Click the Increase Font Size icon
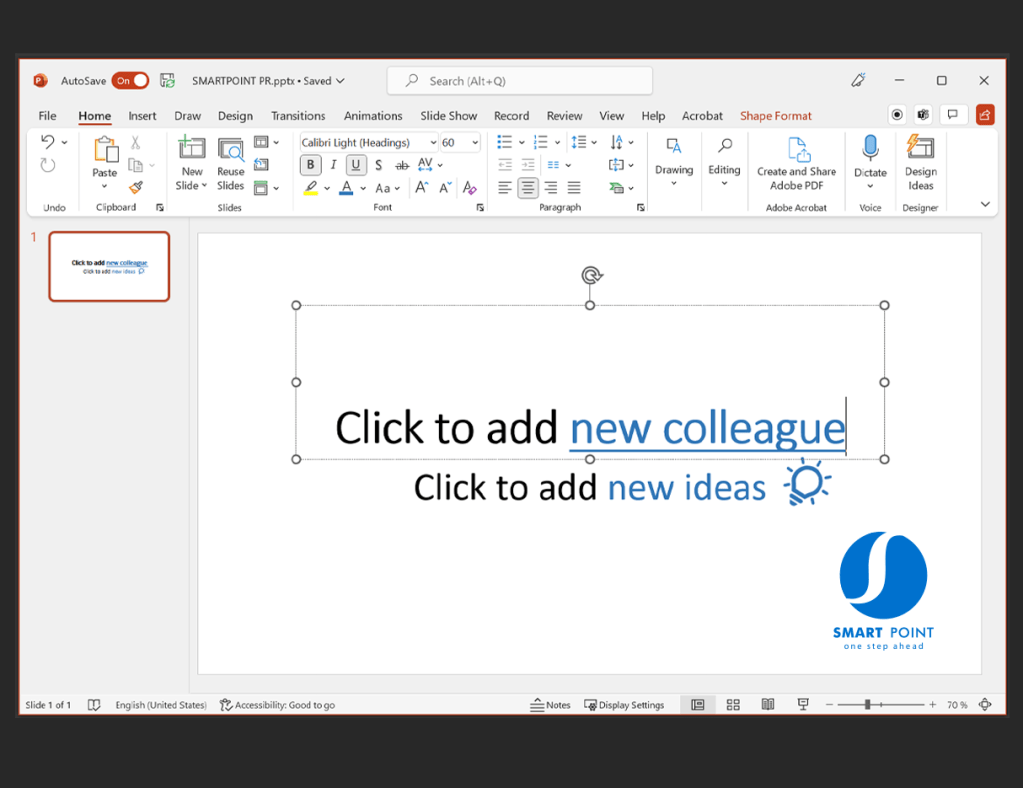The width and height of the screenshot is (1023, 788). coord(421,188)
